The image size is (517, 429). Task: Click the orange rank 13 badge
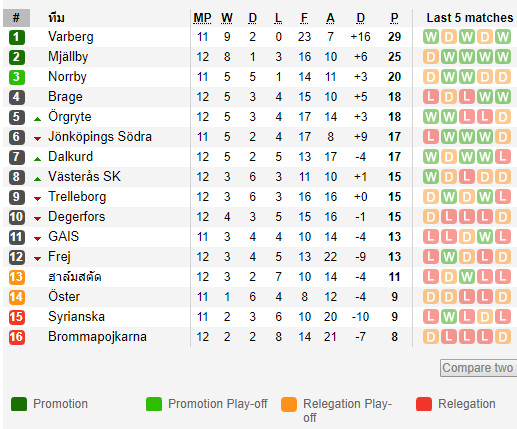point(17,277)
